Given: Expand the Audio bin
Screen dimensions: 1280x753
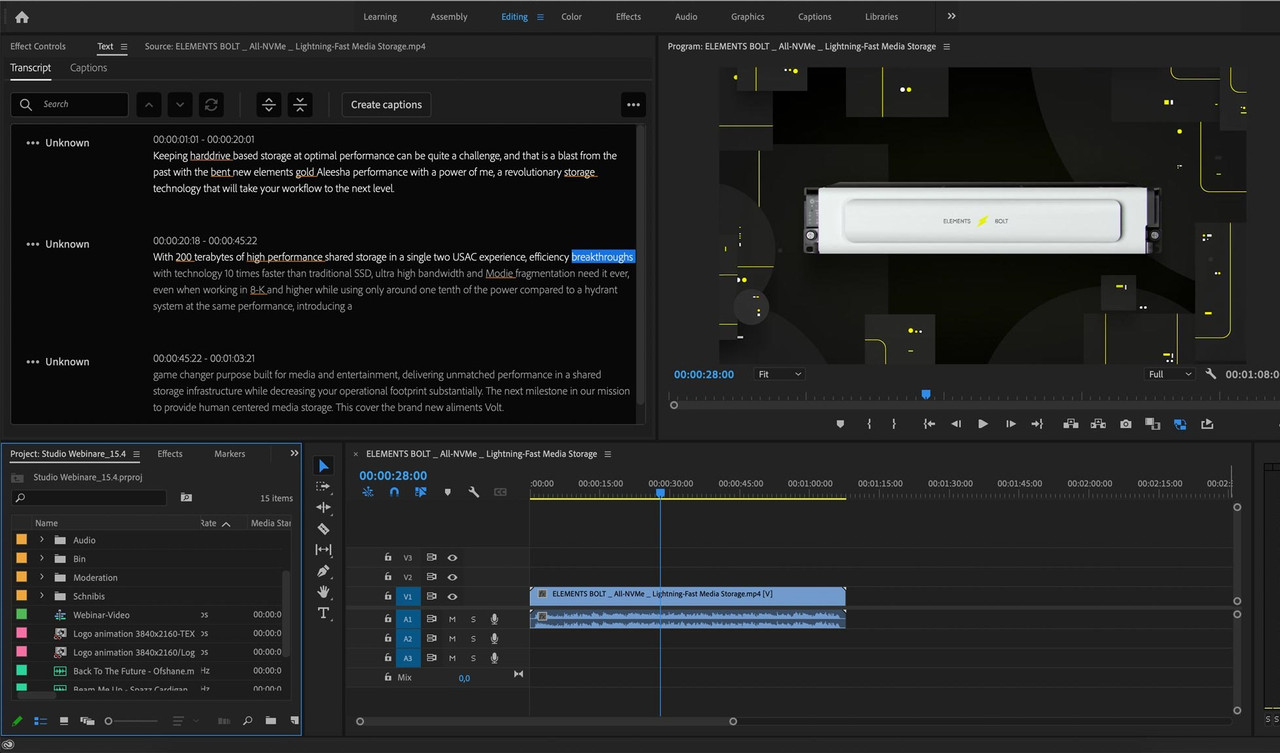Looking at the screenshot, I should pyautogui.click(x=42, y=540).
